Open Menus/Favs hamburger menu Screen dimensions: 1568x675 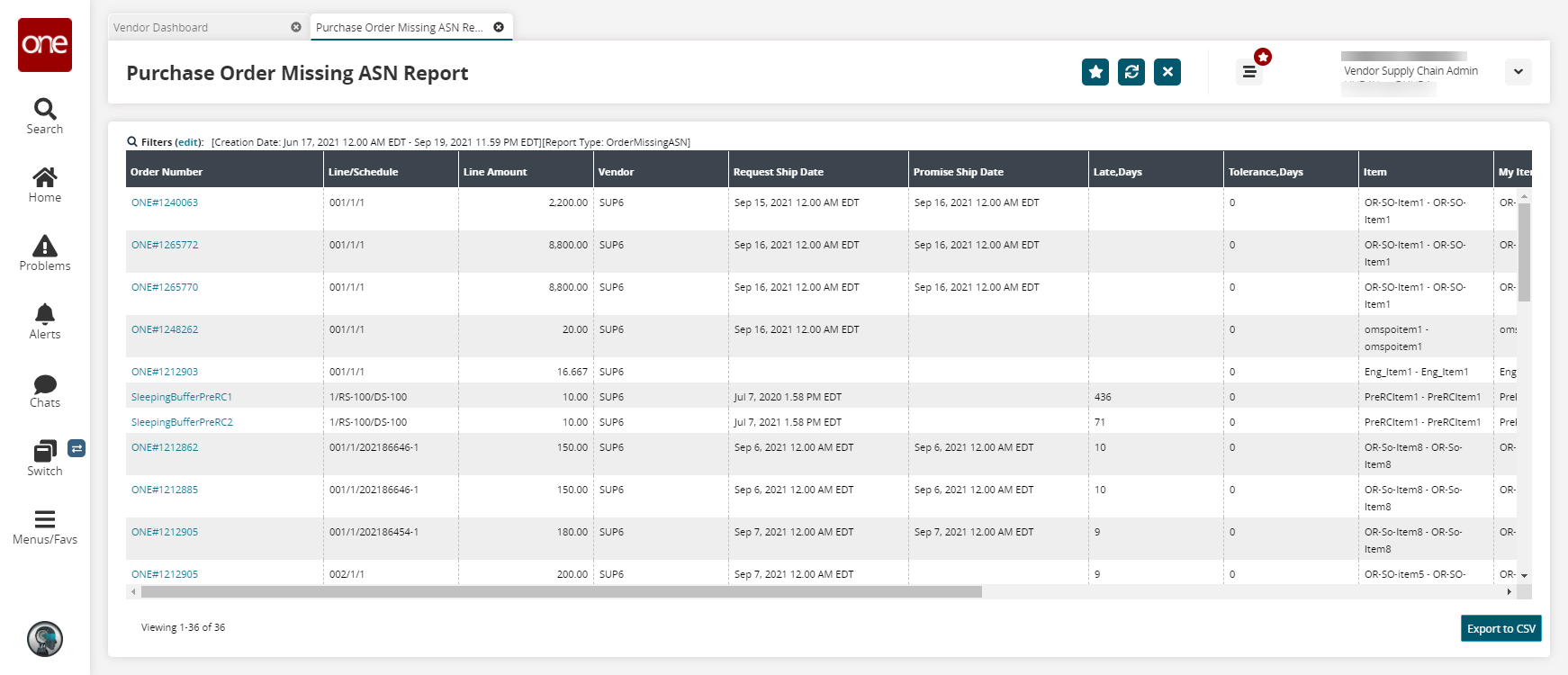pos(45,526)
